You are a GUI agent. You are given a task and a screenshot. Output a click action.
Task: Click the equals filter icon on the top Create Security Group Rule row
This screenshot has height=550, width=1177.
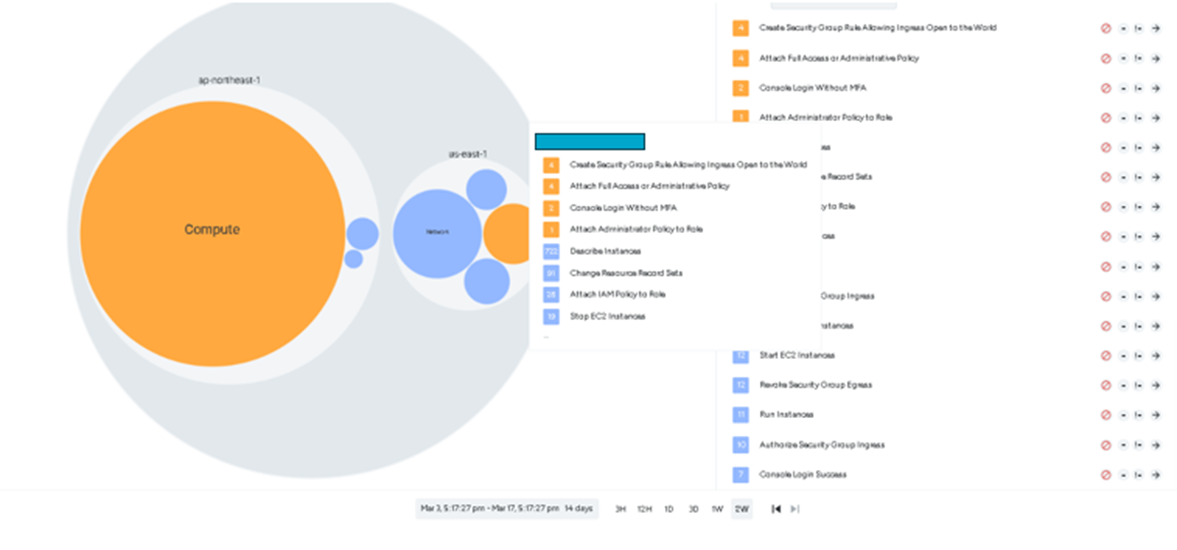pos(1123,29)
